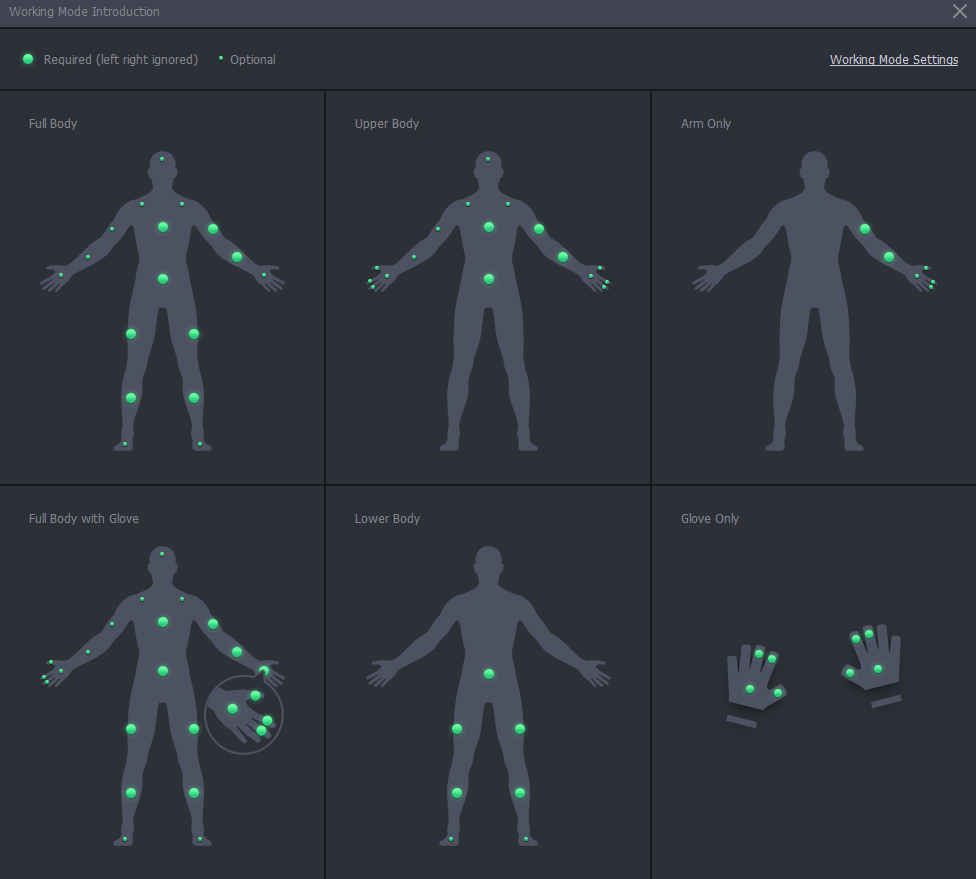
Task: Click the hip sensor node on Lower Body figure
Action: tap(487, 676)
